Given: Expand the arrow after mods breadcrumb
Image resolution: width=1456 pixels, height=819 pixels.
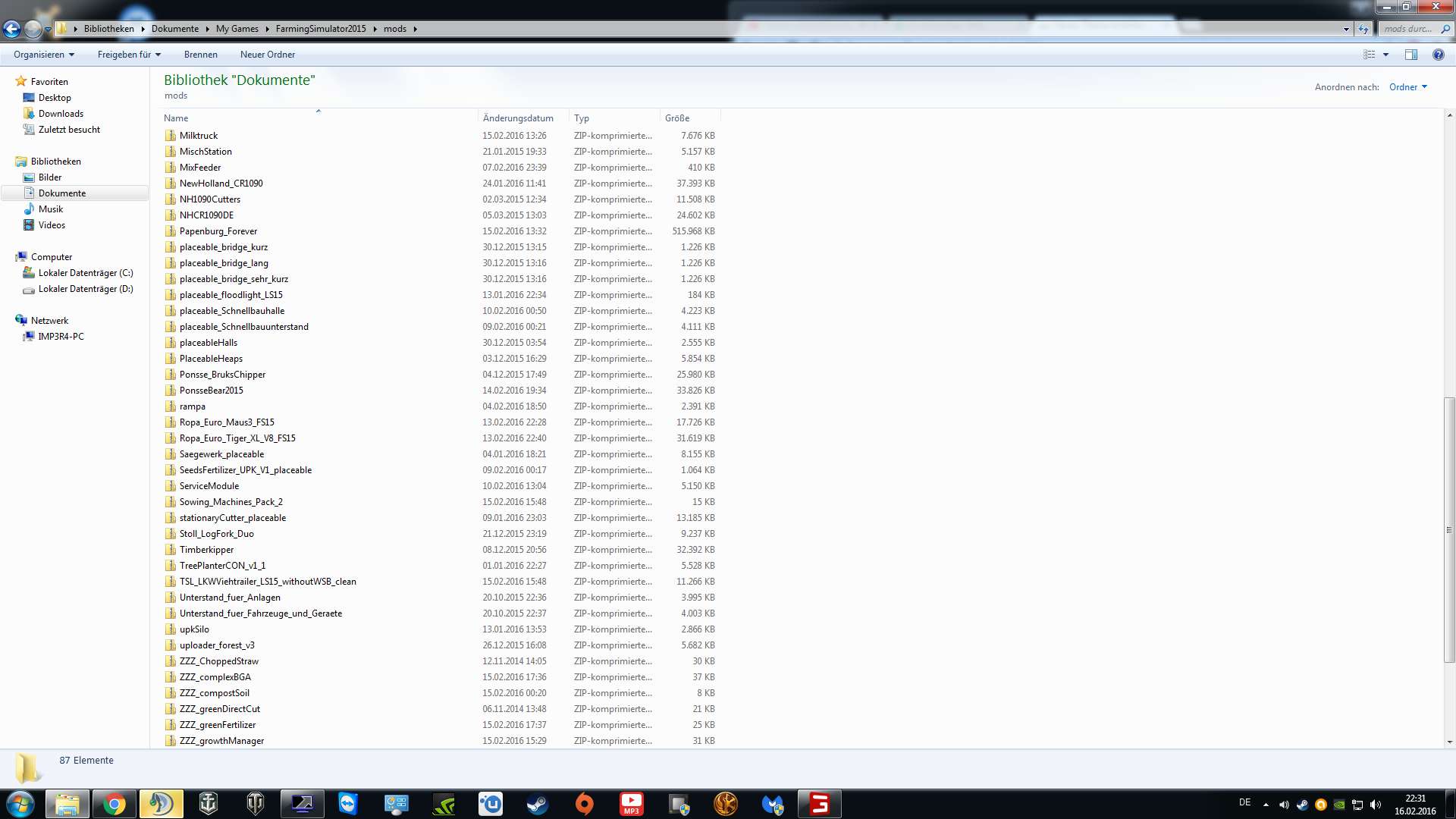Looking at the screenshot, I should pyautogui.click(x=415, y=29).
